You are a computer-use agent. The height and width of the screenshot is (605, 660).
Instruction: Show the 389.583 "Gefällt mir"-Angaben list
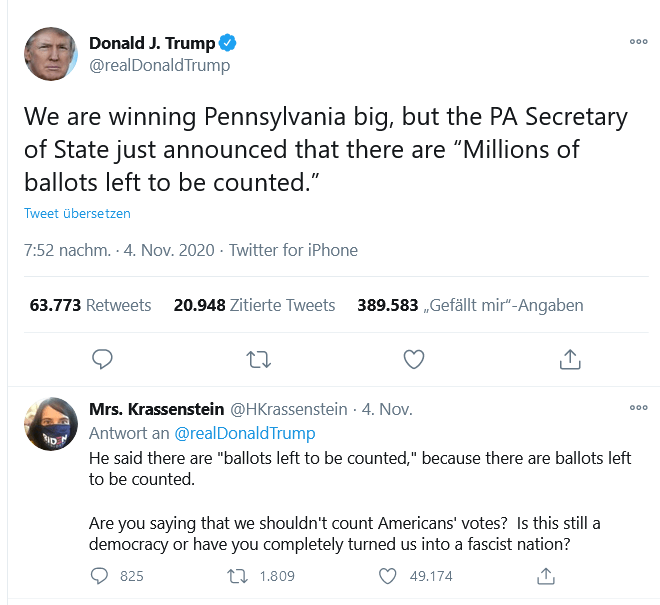click(x=470, y=305)
